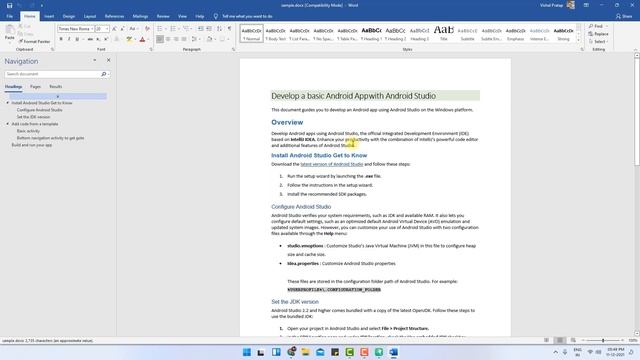Open the font size dropdown
The height and width of the screenshot is (360, 640).
(x=107, y=29)
